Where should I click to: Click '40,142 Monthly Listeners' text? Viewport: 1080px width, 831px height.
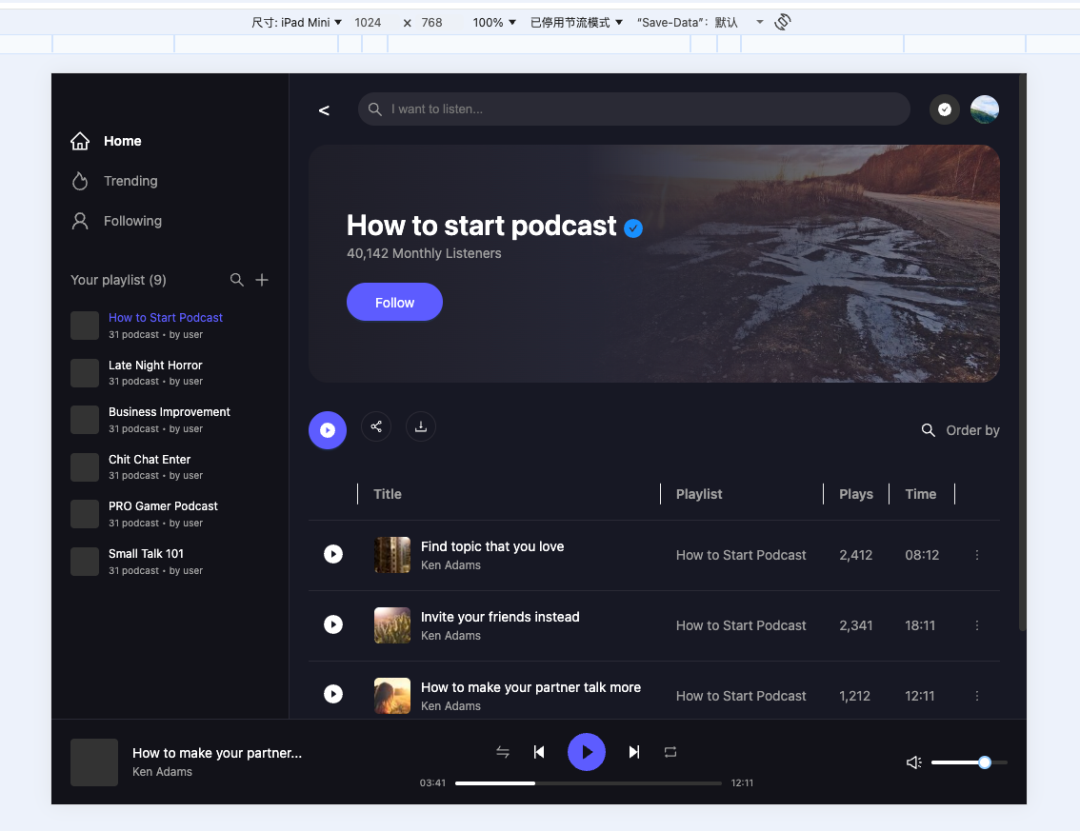(x=424, y=253)
